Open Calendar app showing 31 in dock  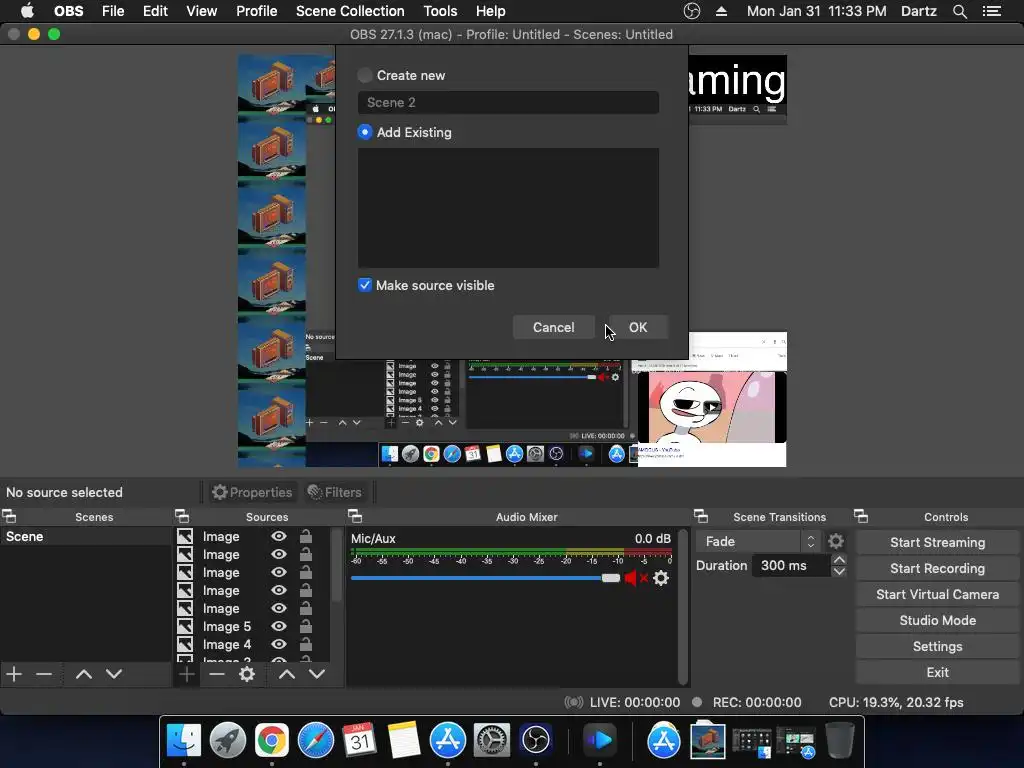(x=359, y=740)
